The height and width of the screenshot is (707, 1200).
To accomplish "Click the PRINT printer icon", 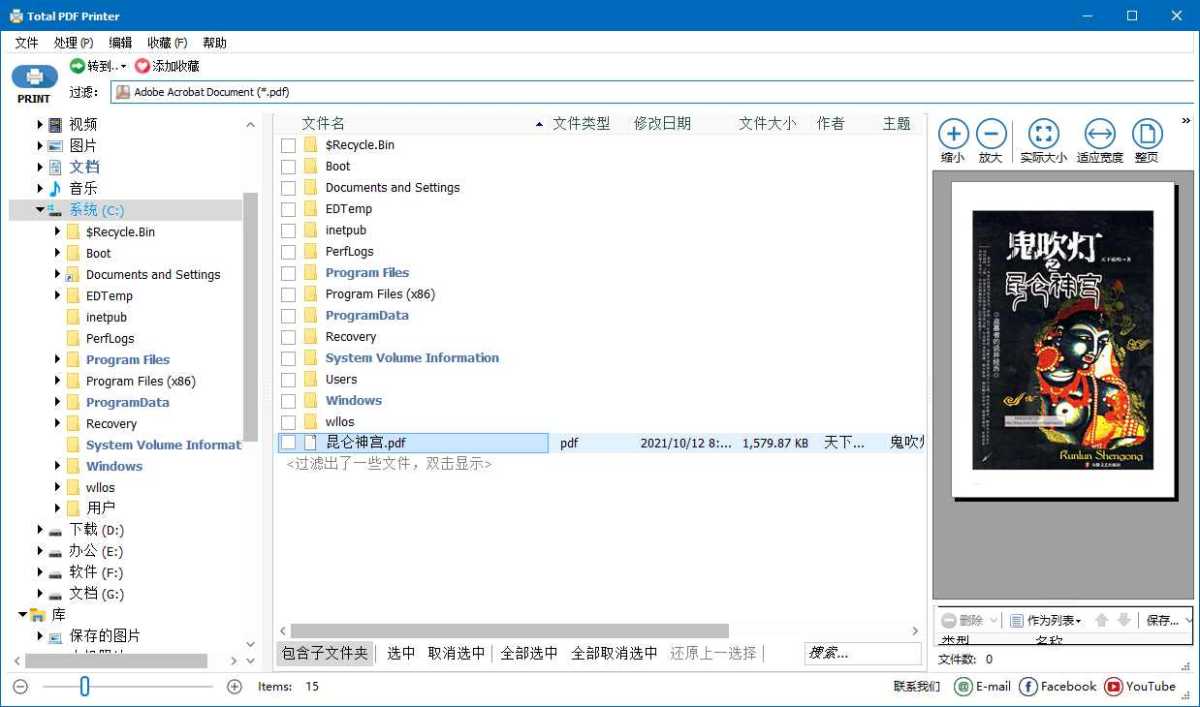I will click(34, 76).
